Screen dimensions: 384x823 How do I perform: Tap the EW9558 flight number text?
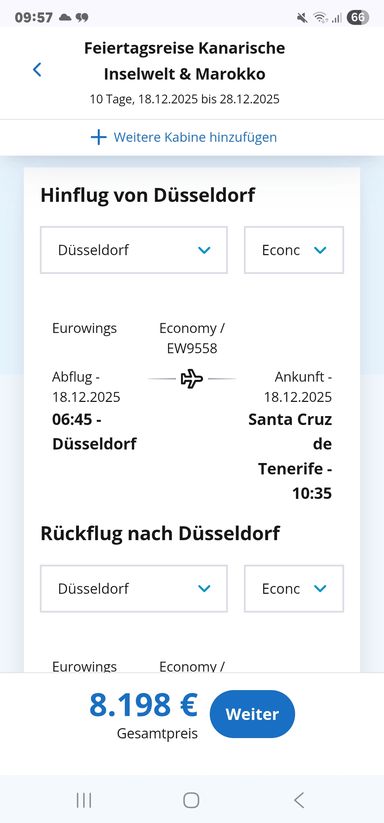coord(192,349)
